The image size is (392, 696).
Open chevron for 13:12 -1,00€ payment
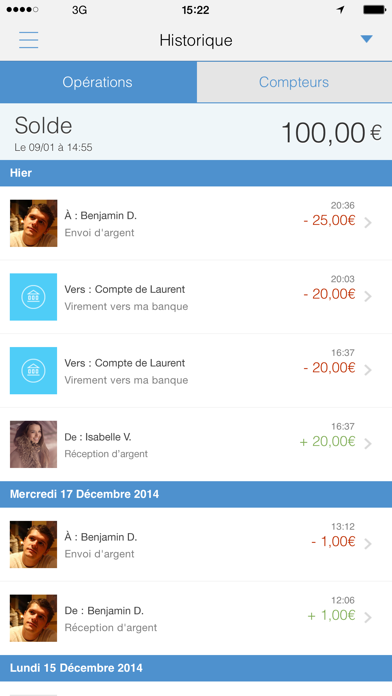368,544
